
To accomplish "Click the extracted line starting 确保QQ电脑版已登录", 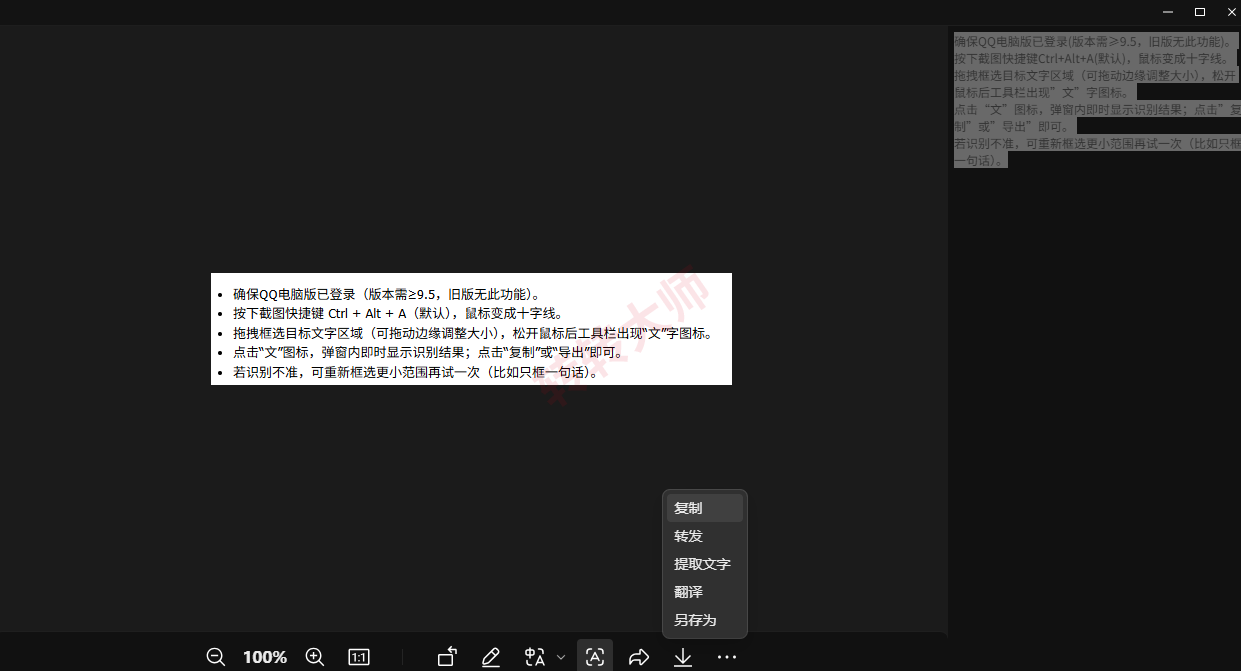I will point(1094,42).
